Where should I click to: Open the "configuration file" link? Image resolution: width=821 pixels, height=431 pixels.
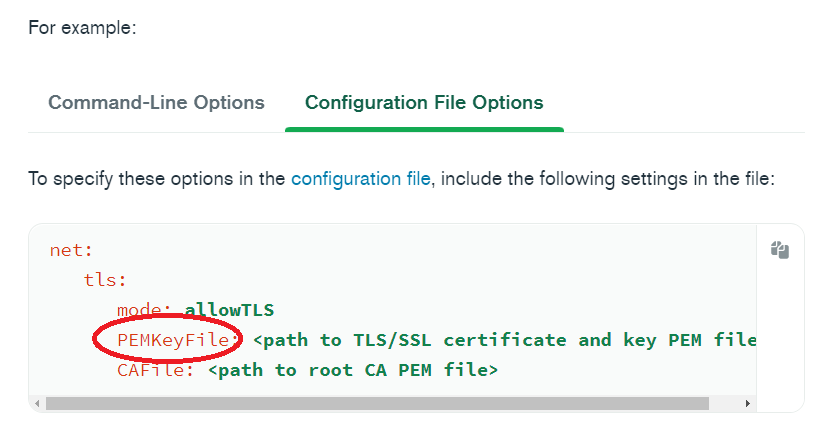(x=360, y=179)
